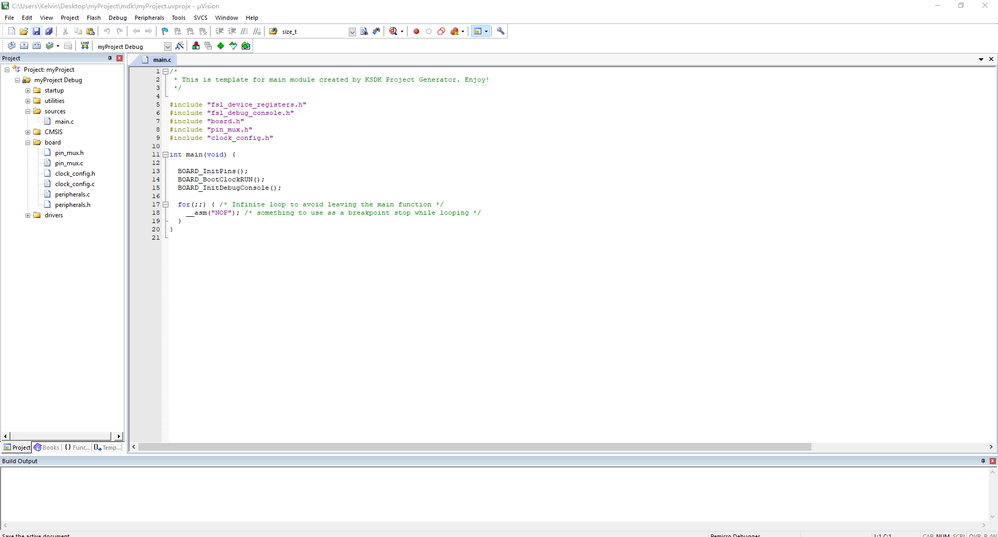Select the main.c editor tab
Screen dimensions: 998x537
pos(157,59)
